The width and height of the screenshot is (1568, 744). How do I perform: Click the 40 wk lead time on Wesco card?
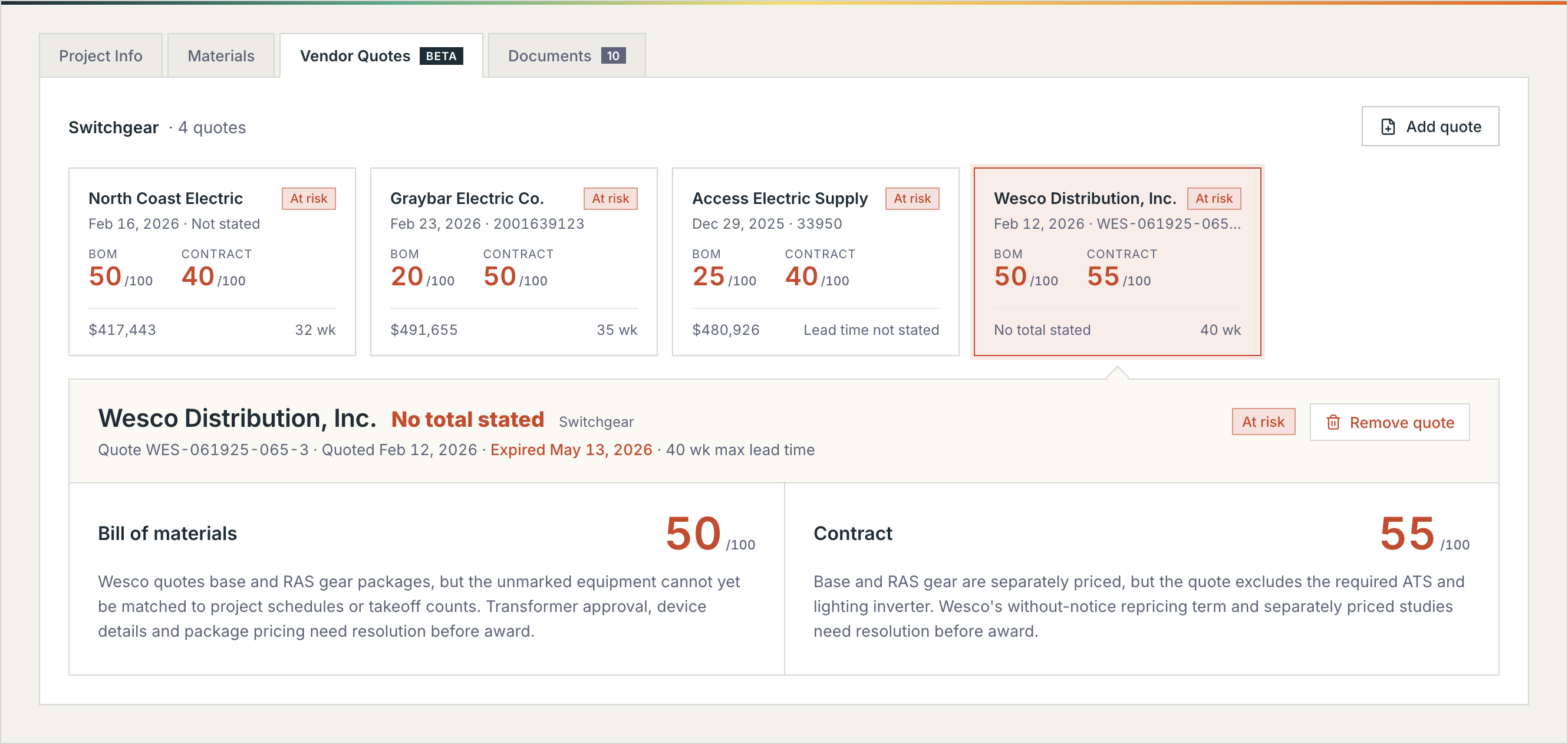[x=1220, y=330]
